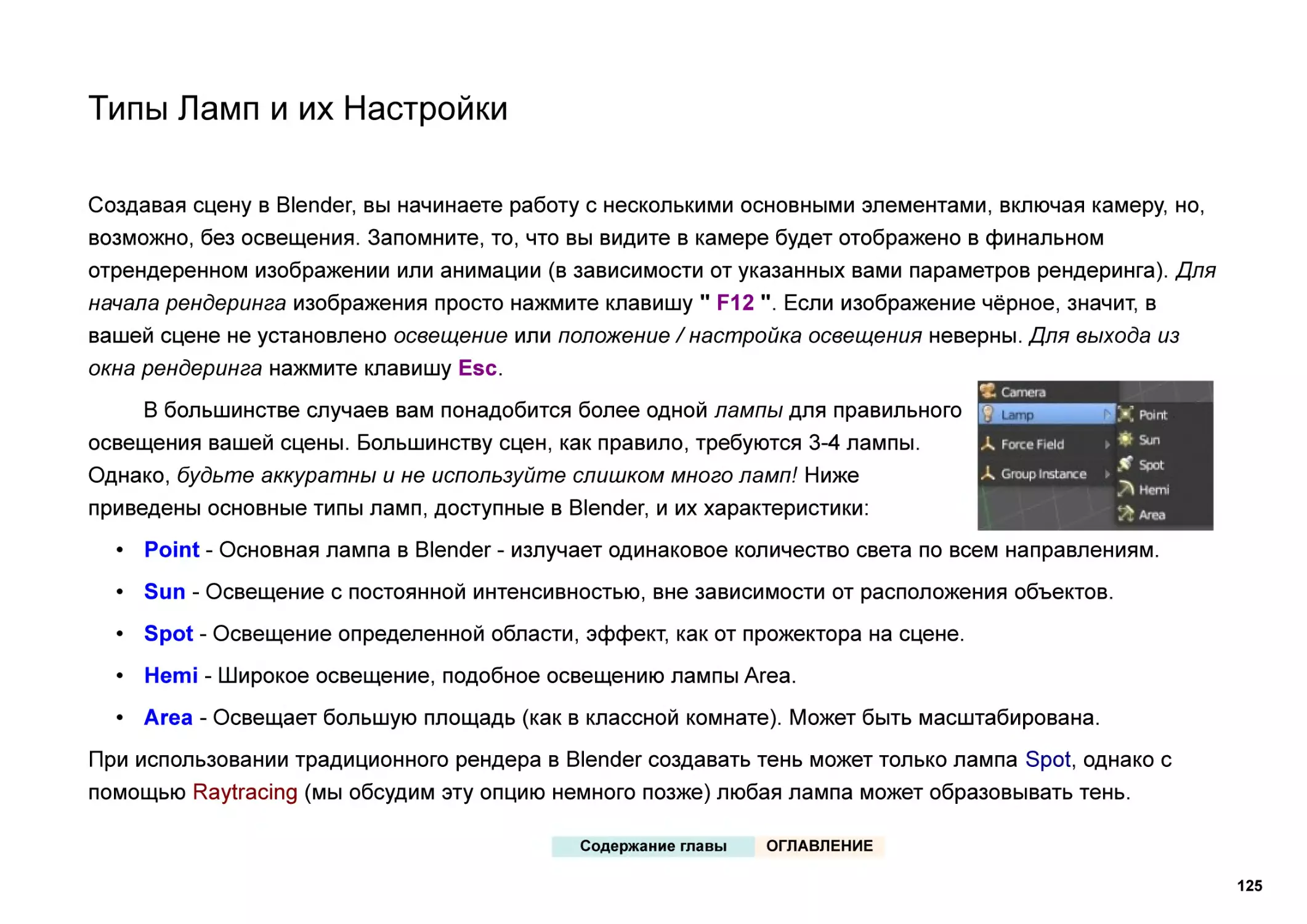Image resolution: width=1307 pixels, height=924 pixels.
Task: Pick Area from the lamp submenu
Action: coord(1165,514)
